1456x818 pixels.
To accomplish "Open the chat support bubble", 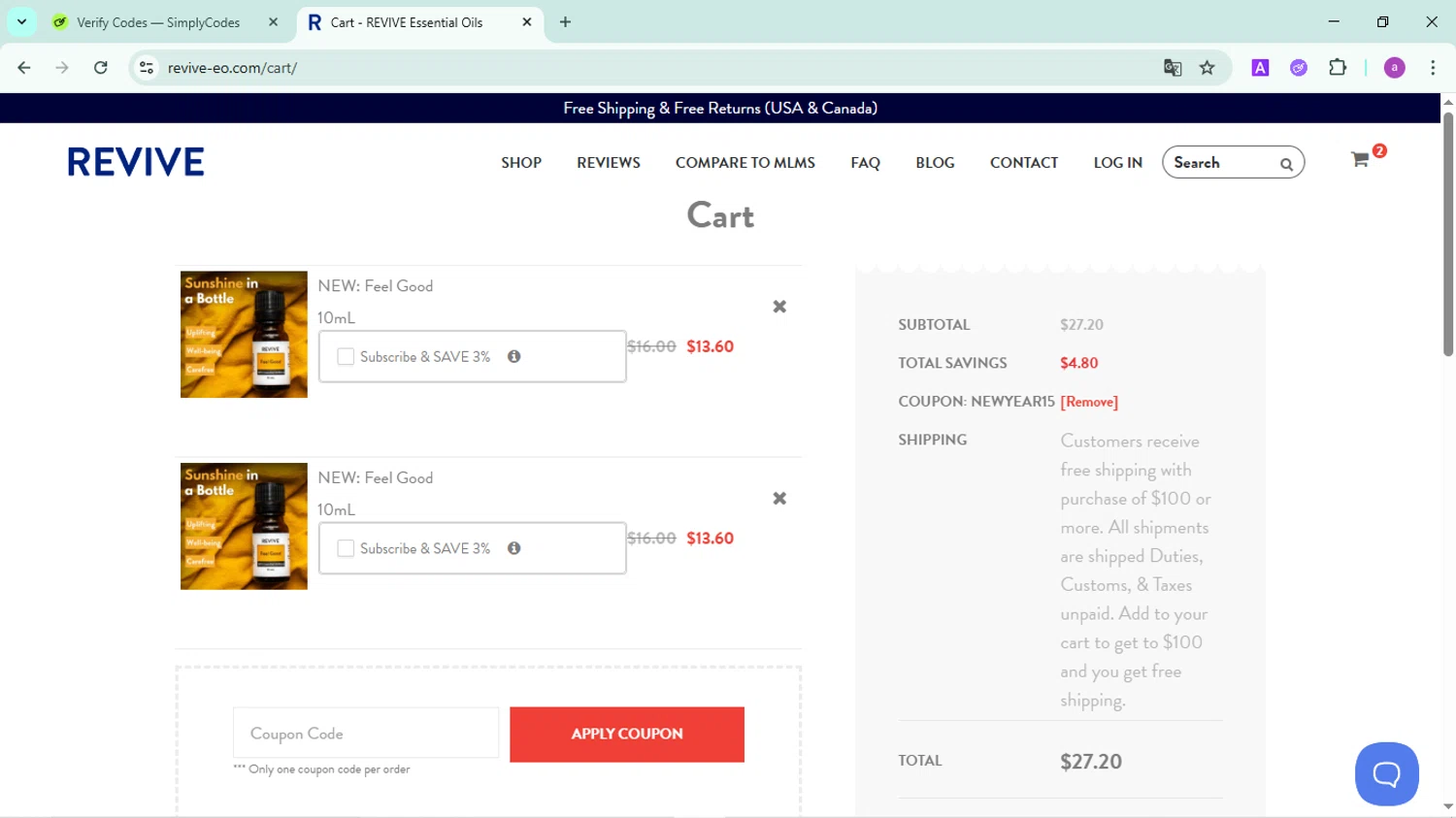I will point(1387,773).
